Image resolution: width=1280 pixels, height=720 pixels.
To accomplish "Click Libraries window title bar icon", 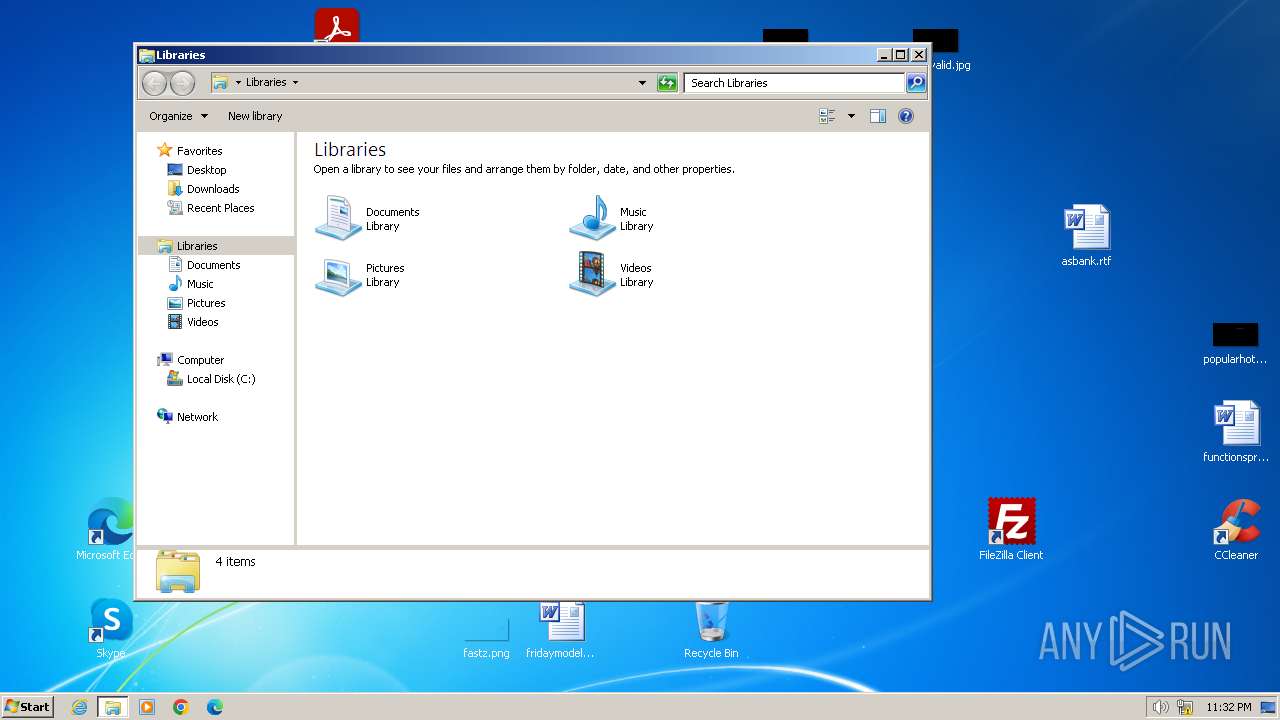I will click(146, 55).
